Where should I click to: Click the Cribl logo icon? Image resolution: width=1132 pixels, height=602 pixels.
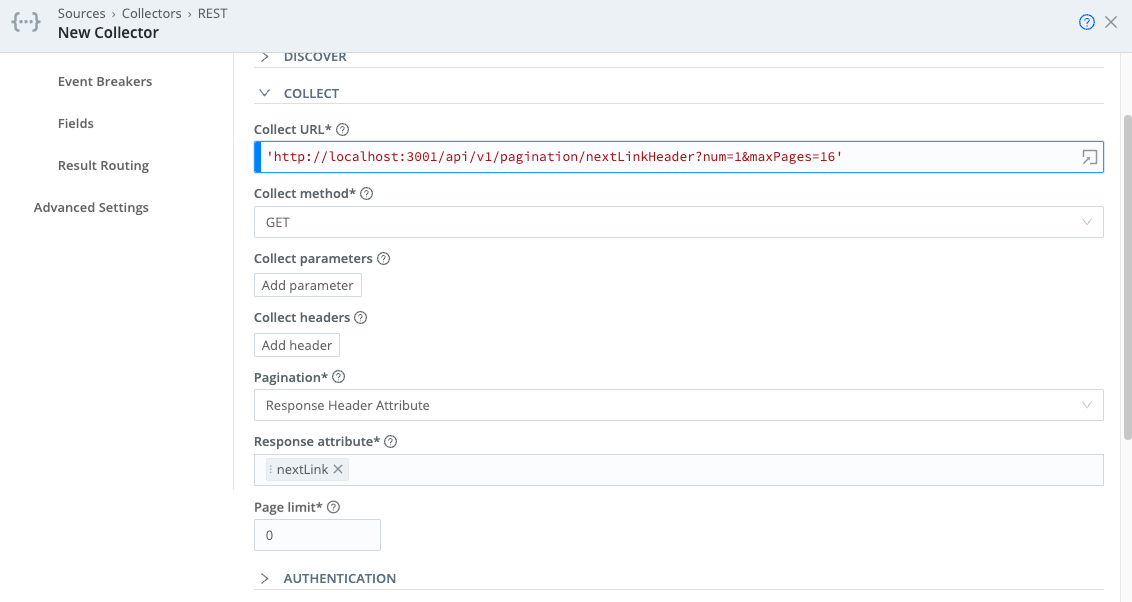point(25,21)
